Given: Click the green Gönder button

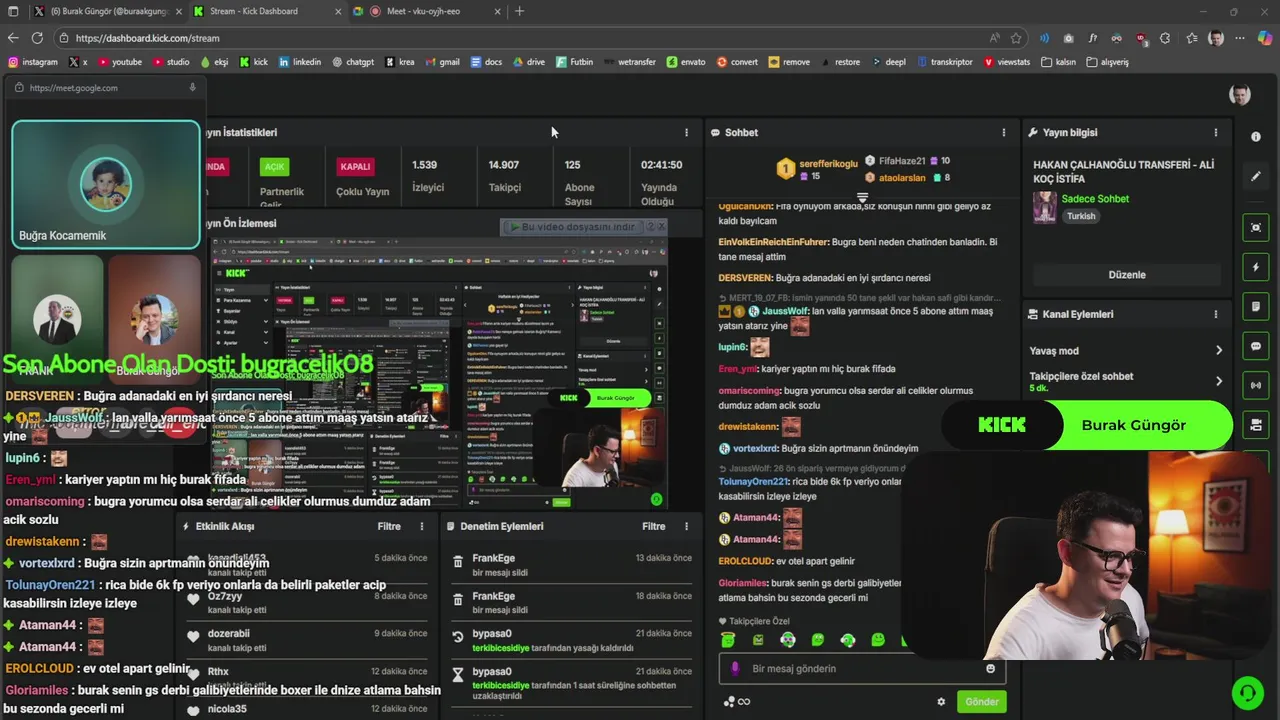Looking at the screenshot, I should pyautogui.click(x=981, y=701).
